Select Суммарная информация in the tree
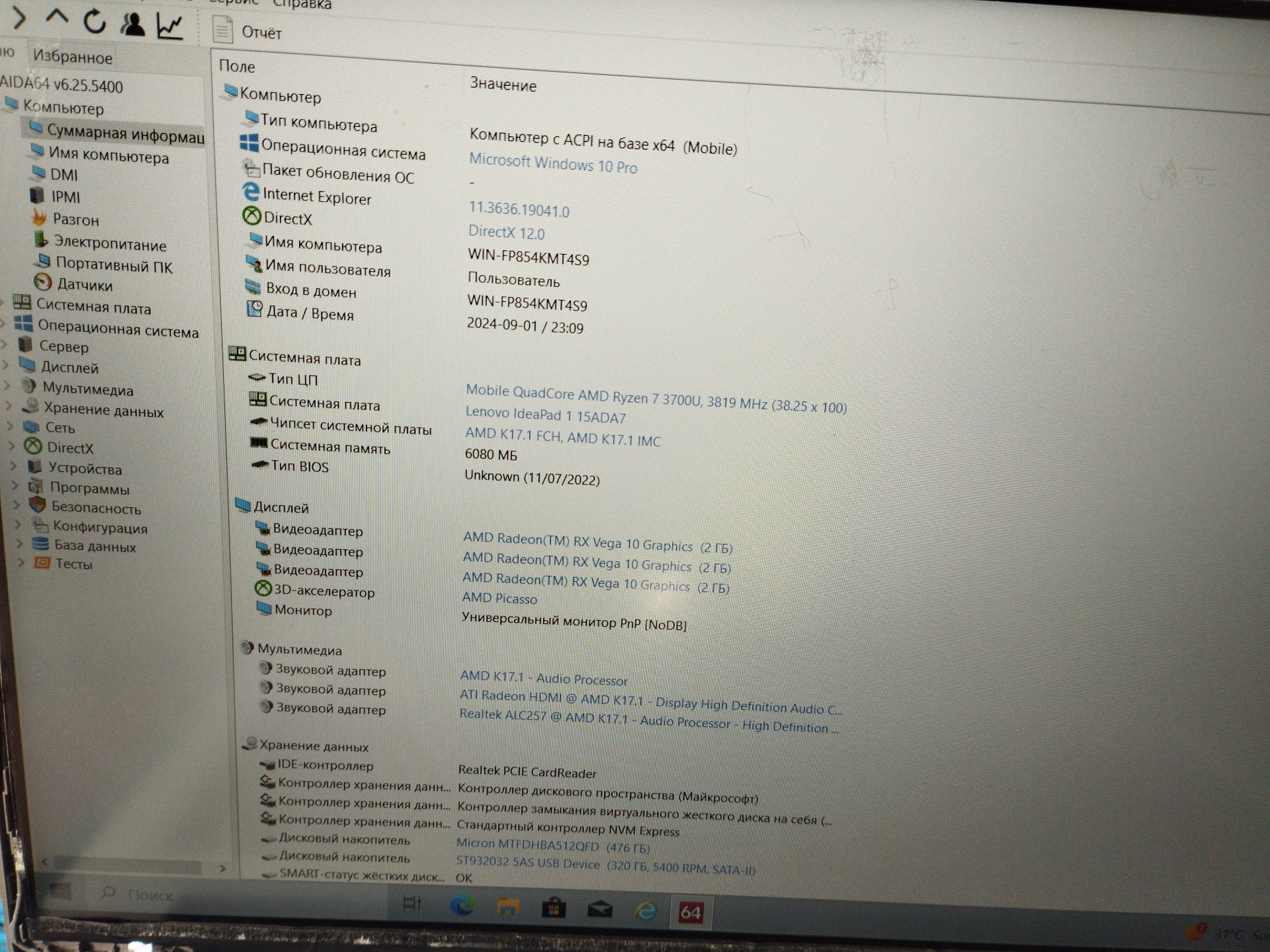 click(124, 134)
